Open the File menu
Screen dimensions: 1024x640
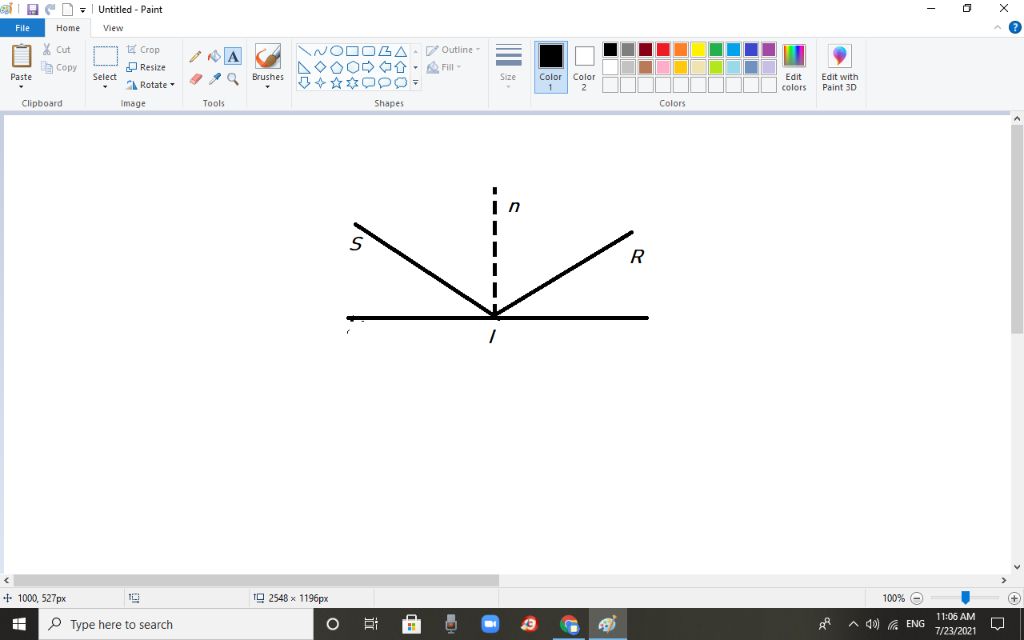click(22, 28)
